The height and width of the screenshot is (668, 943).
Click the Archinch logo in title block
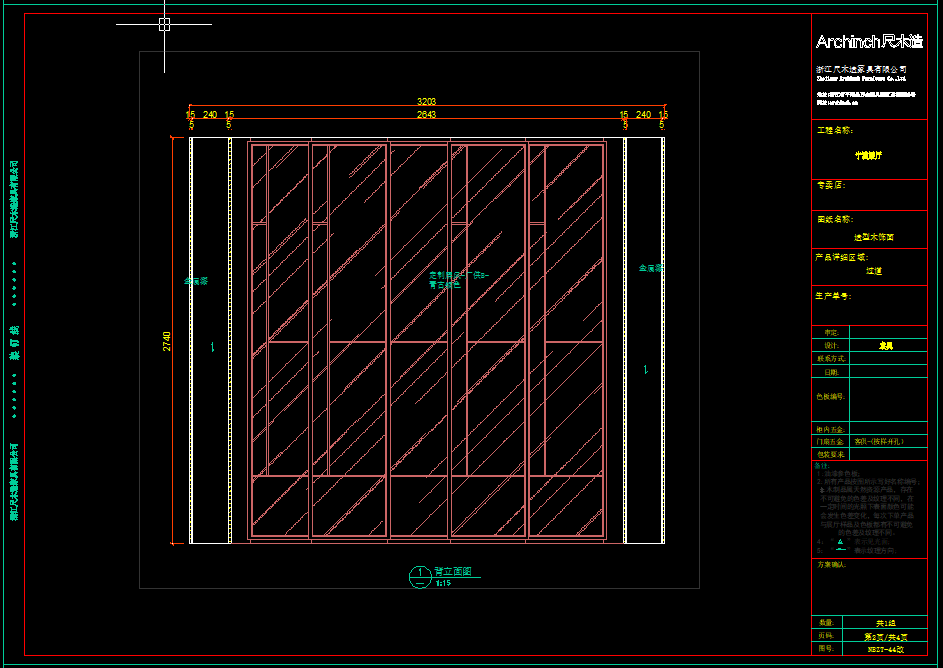868,42
